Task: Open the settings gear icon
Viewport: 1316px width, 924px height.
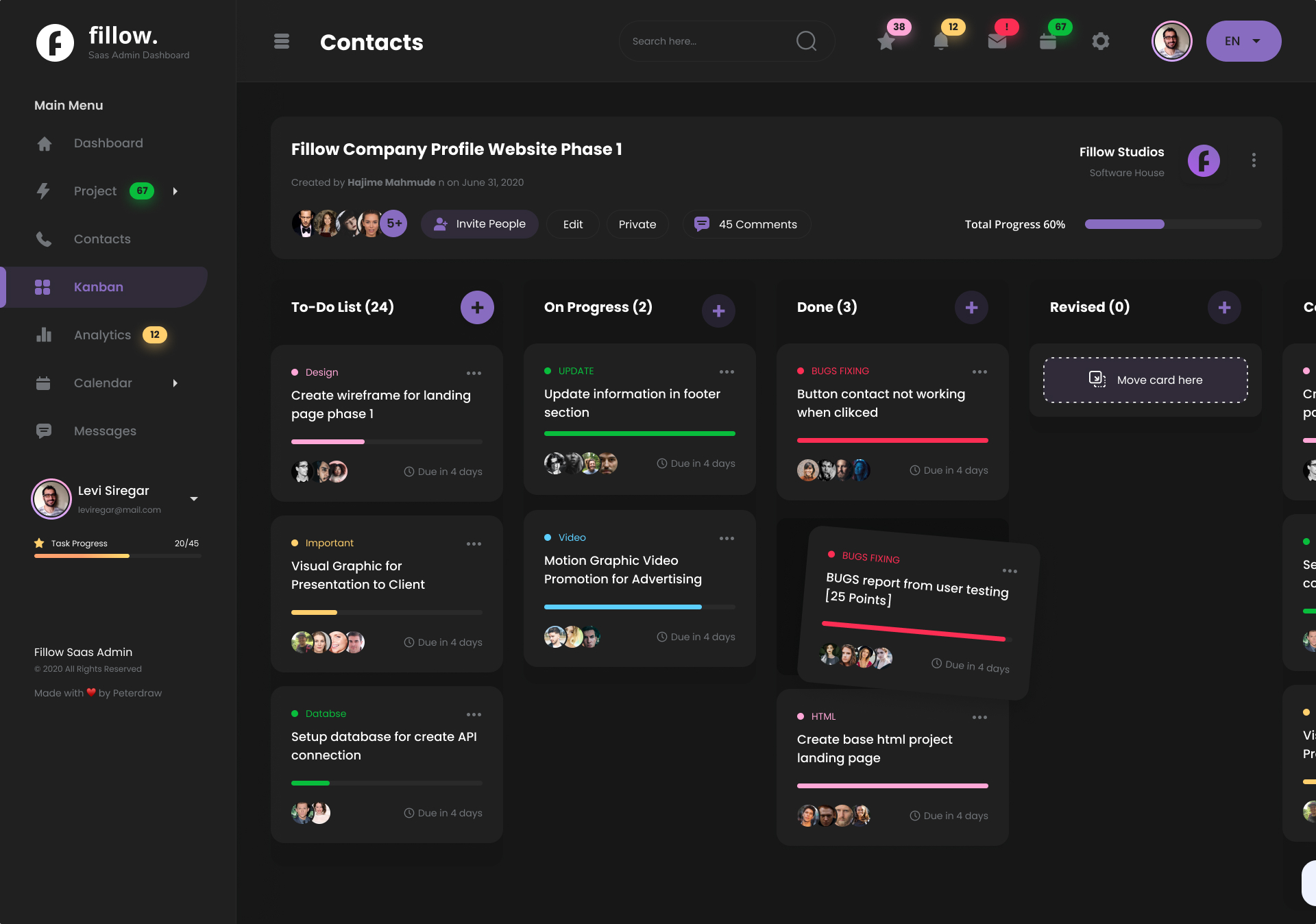Action: 1101,41
